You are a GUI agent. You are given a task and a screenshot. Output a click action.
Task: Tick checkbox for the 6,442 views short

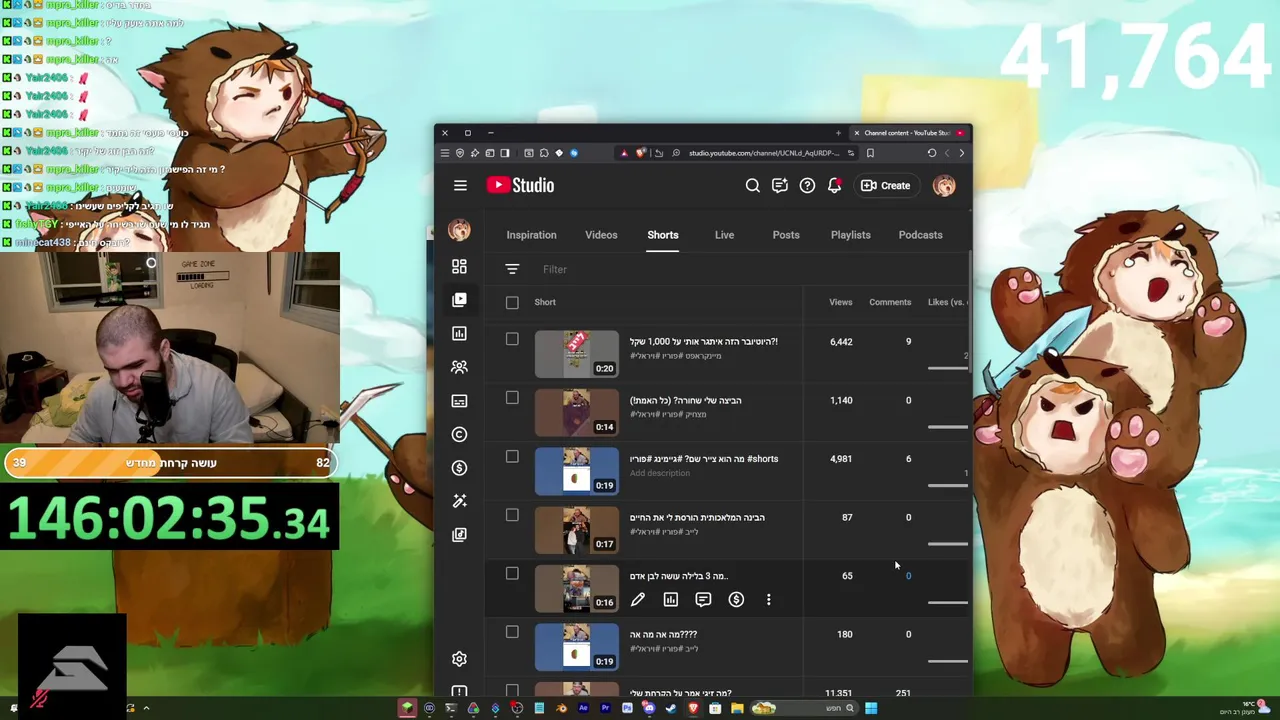click(x=512, y=339)
